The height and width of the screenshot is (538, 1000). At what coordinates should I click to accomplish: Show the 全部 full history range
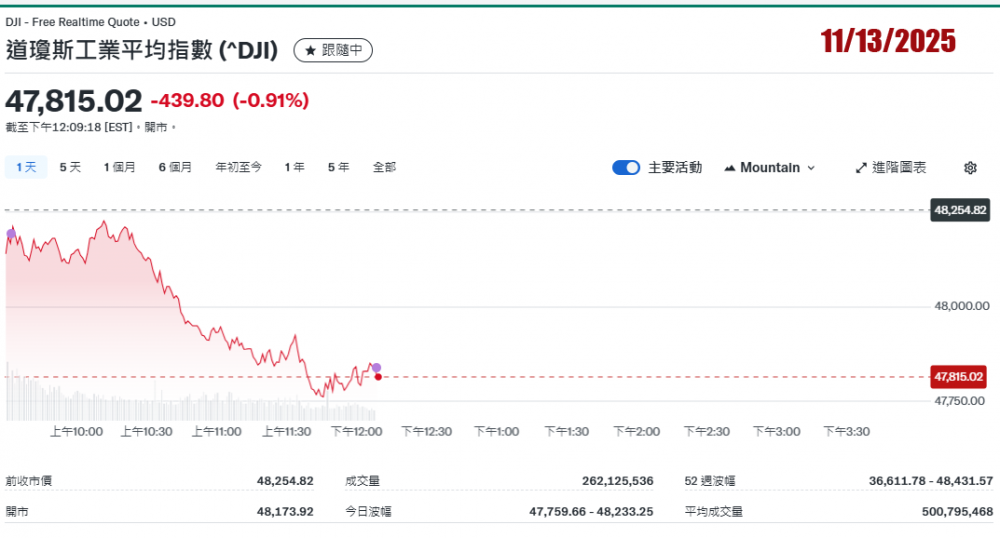[x=384, y=167]
